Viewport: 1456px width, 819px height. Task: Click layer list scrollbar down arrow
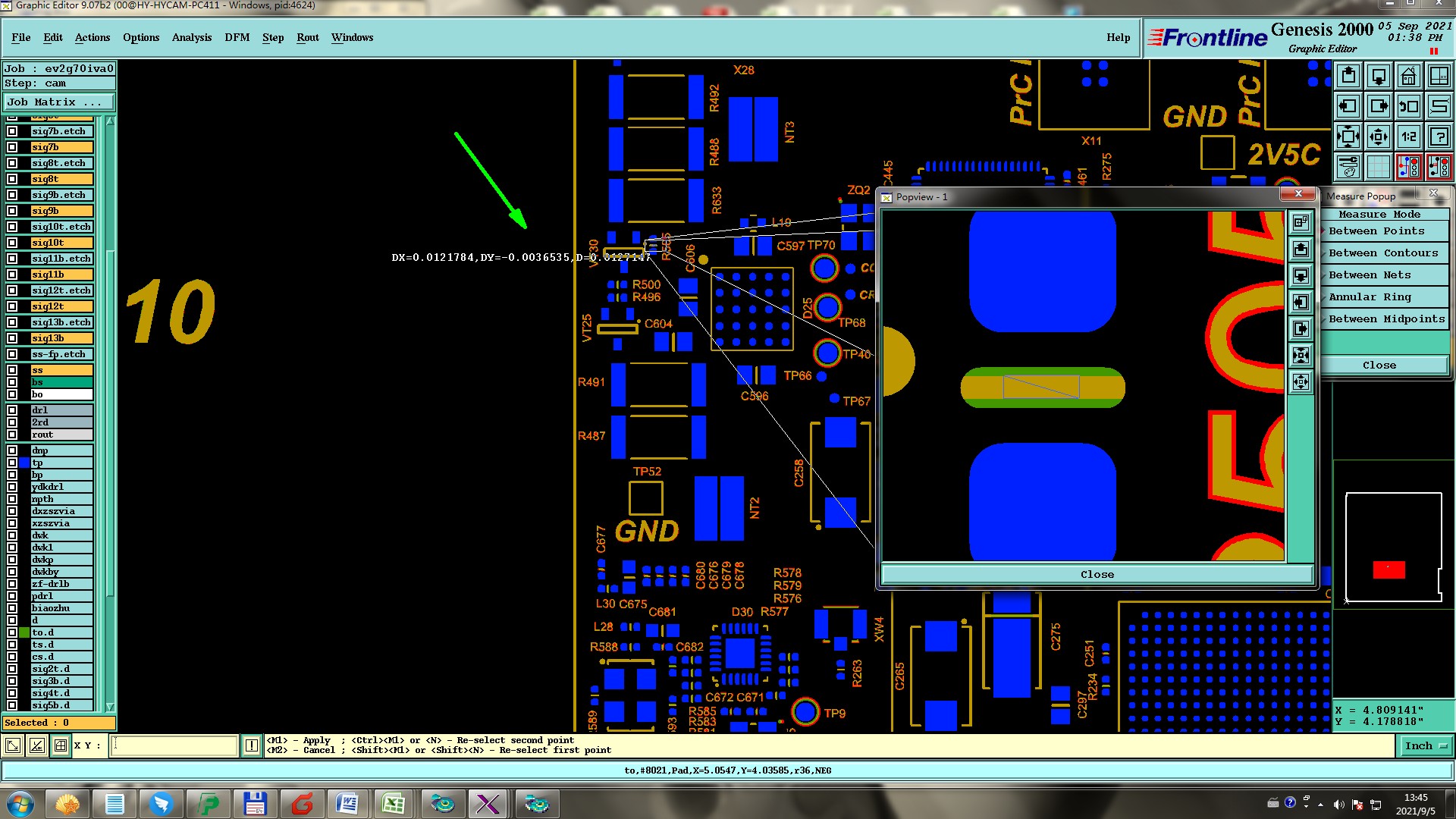point(110,707)
